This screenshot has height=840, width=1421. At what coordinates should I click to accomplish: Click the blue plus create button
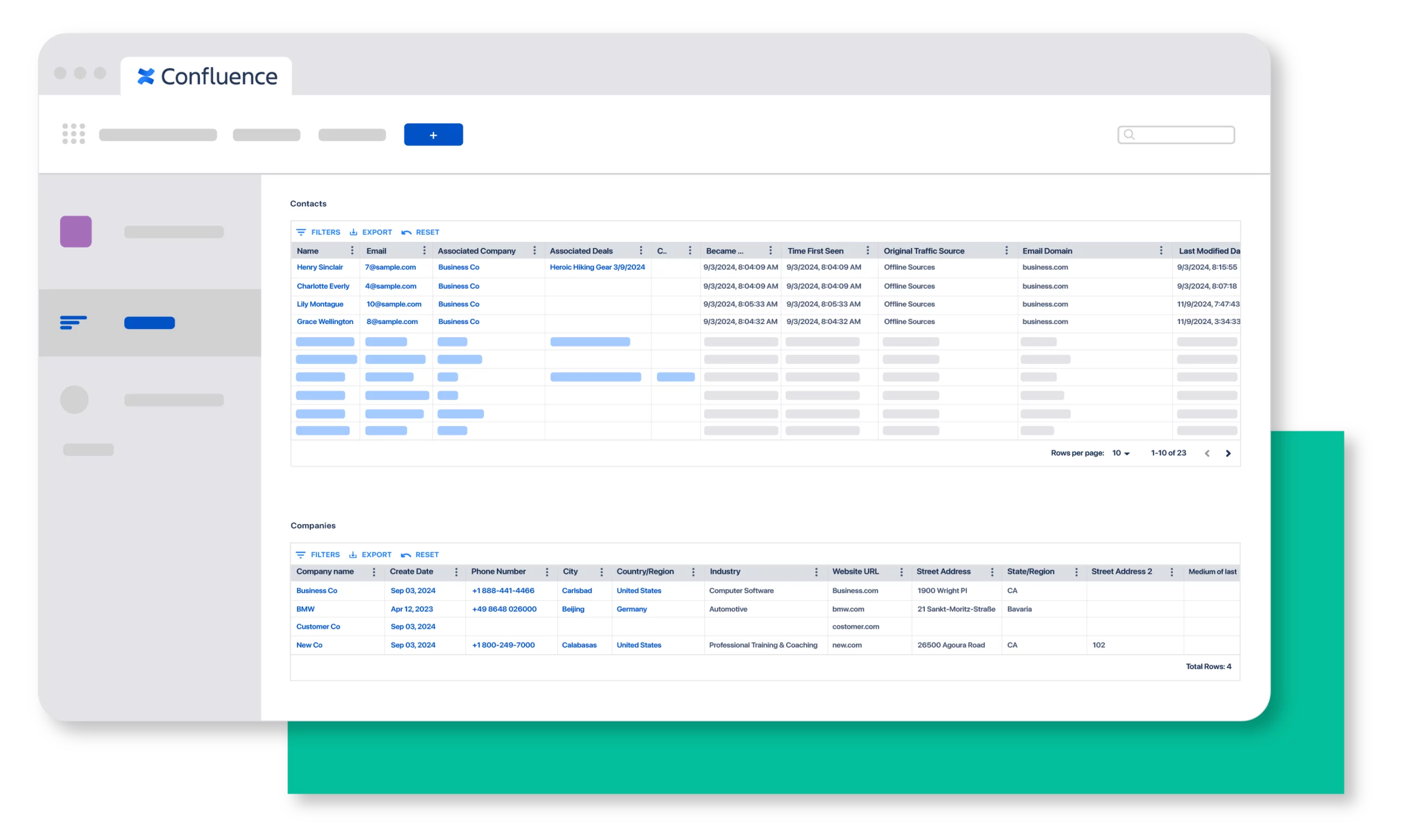[x=433, y=135]
